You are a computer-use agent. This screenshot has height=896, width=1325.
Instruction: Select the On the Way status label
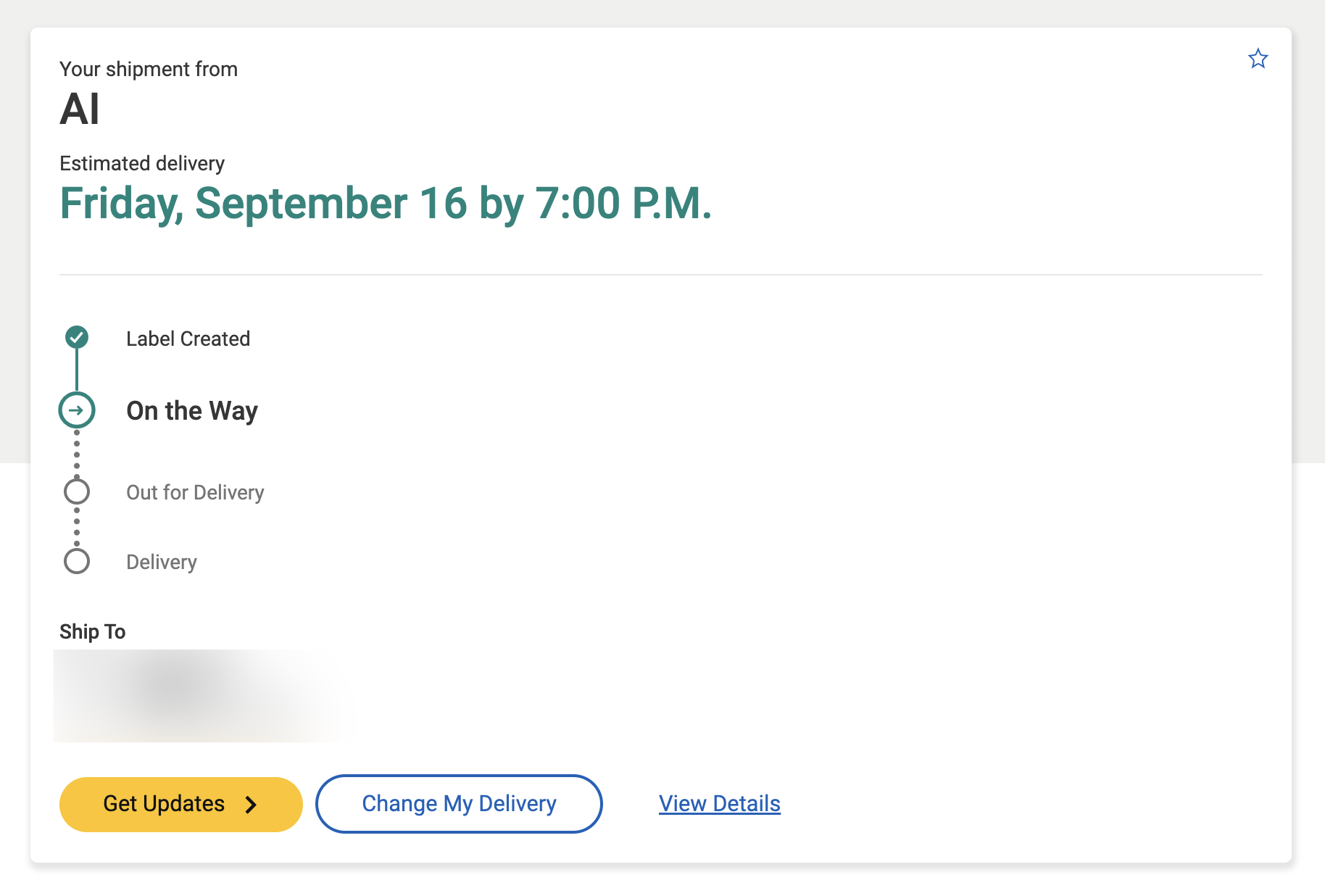pos(192,411)
